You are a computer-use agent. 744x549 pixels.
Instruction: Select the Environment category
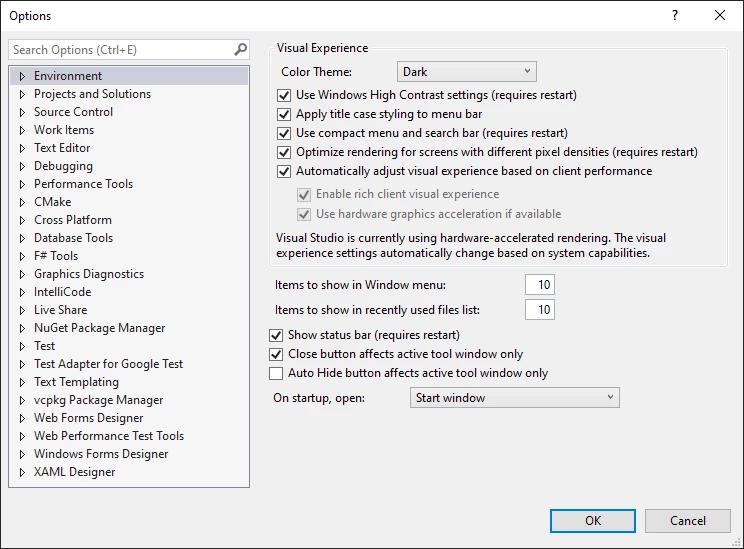pos(68,76)
